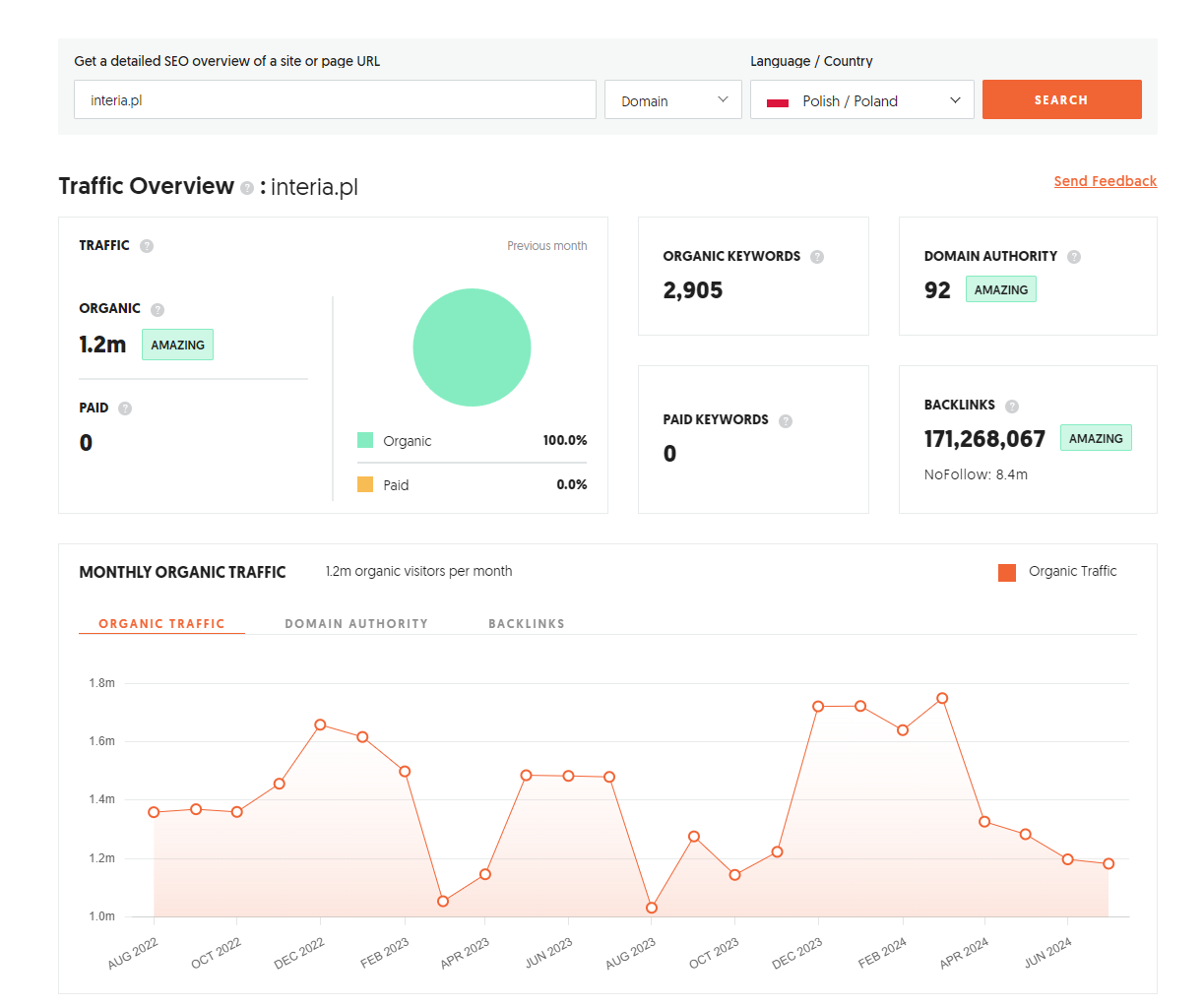Click '1.2m organic visitors per month' text
The image size is (1204, 1007).
(x=419, y=571)
